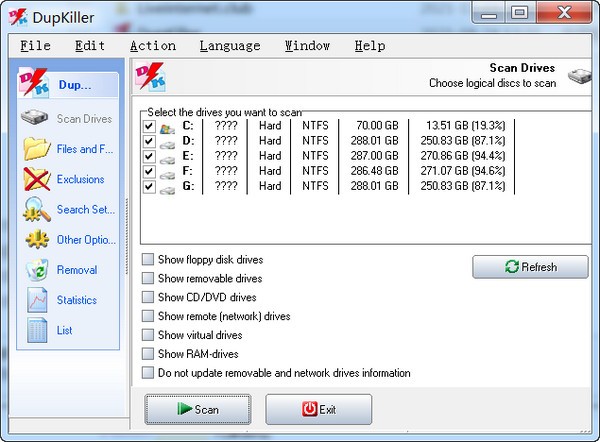The width and height of the screenshot is (600, 442).
Task: Open the Removal recycle bin icon
Action: click(37, 269)
